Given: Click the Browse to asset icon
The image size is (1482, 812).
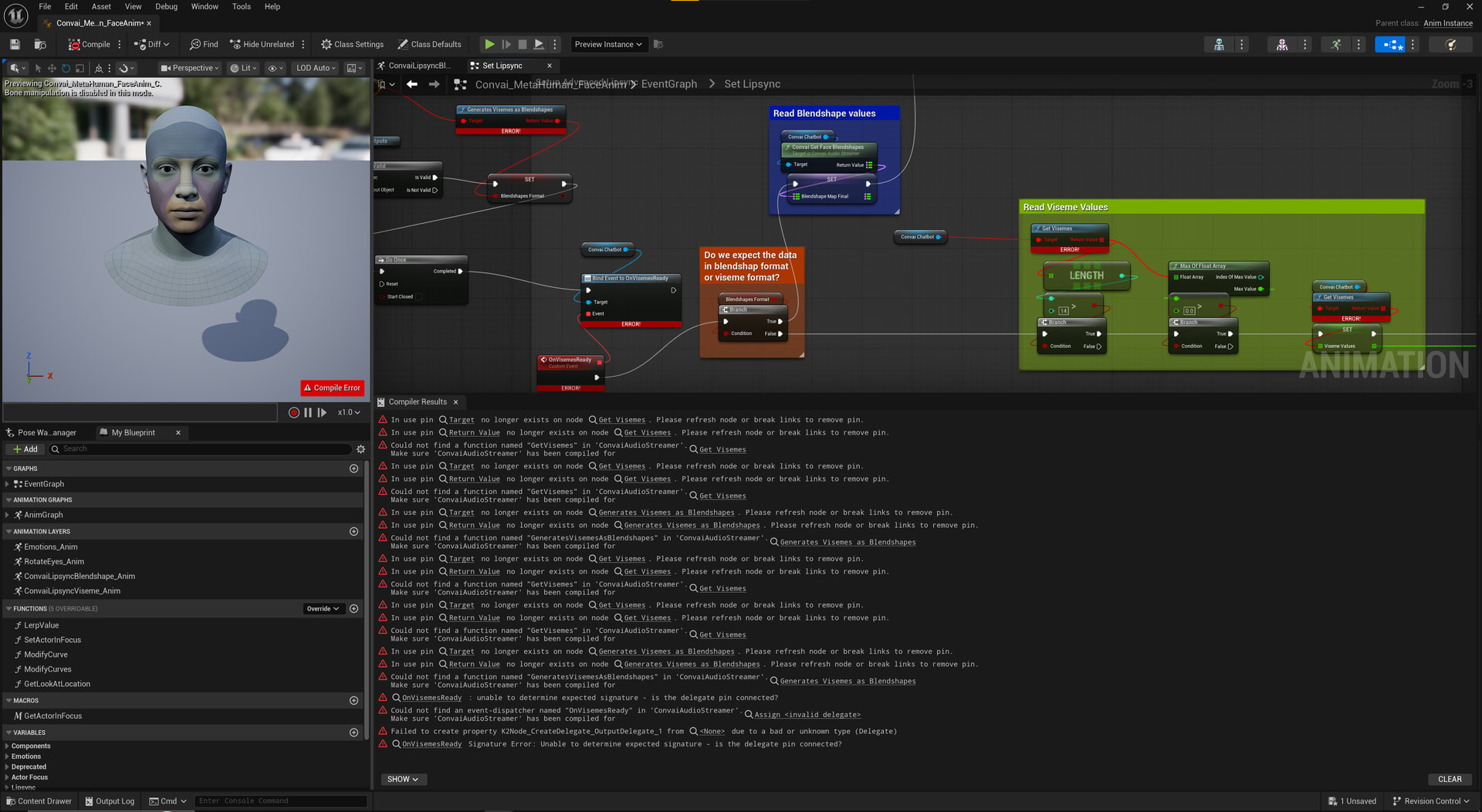Looking at the screenshot, I should coord(40,45).
